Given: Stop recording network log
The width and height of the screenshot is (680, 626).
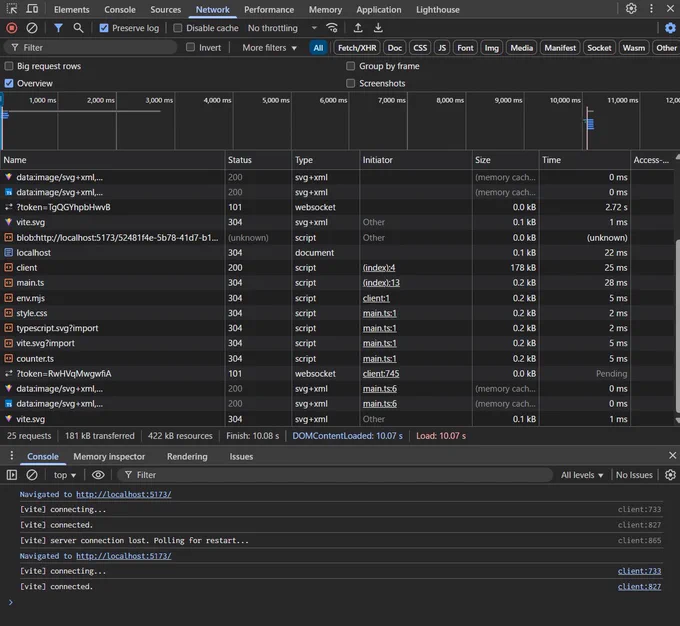Looking at the screenshot, I should (12, 28).
